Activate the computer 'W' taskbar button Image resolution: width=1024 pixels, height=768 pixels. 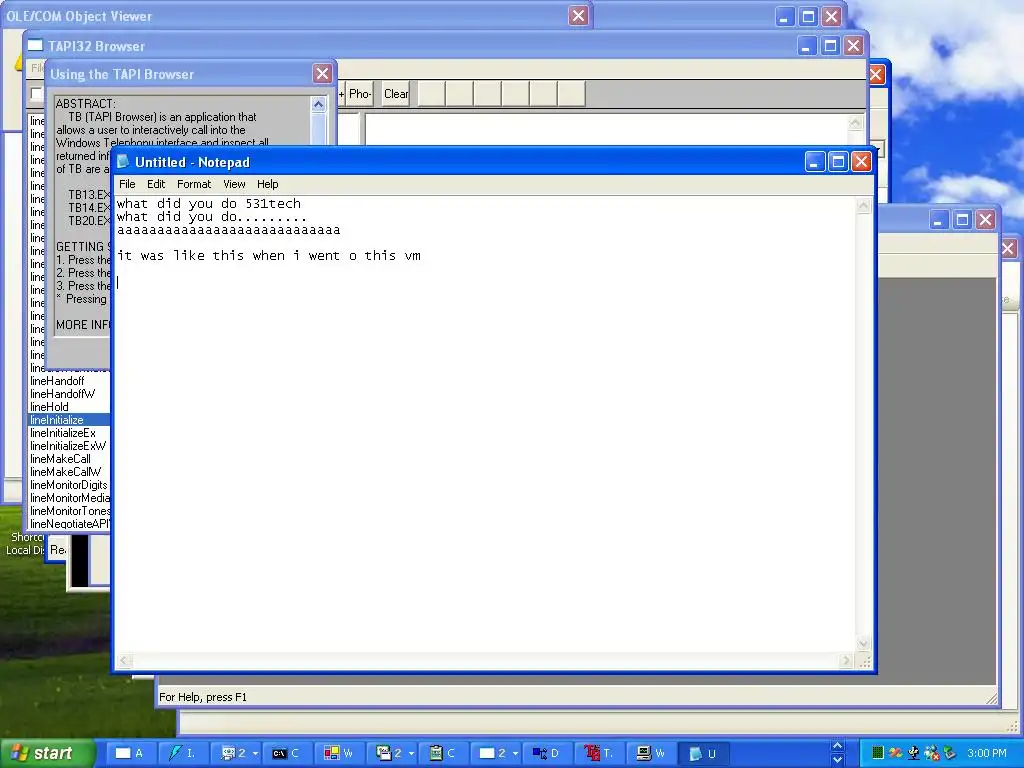pos(650,753)
